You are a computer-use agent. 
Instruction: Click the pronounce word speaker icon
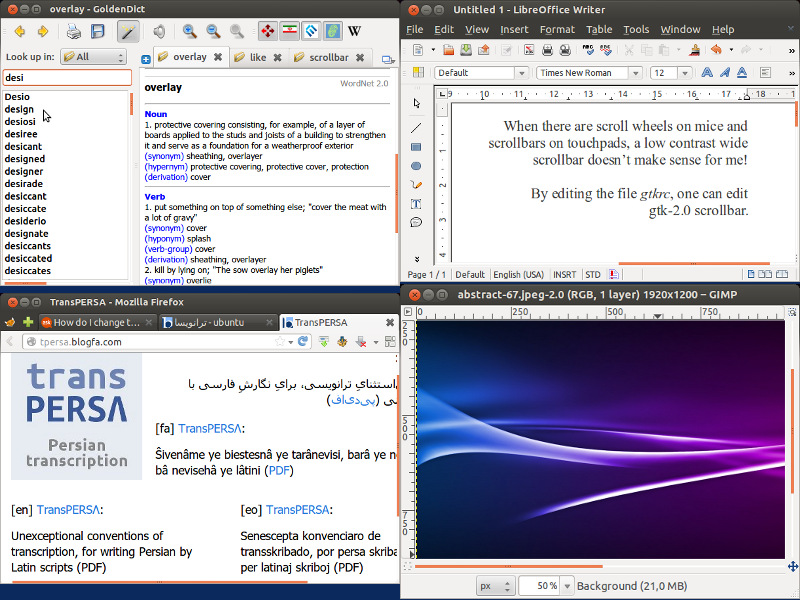159,32
